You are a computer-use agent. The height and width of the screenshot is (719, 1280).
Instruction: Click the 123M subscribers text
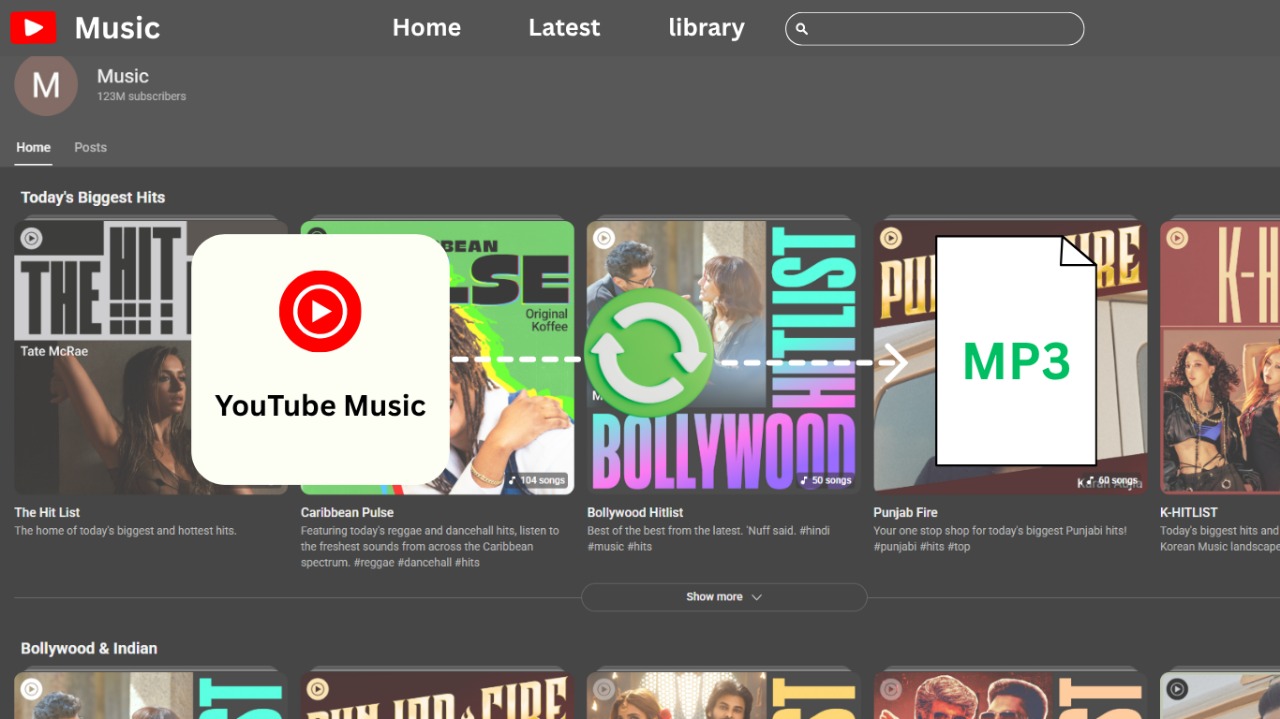pyautogui.click(x=141, y=97)
